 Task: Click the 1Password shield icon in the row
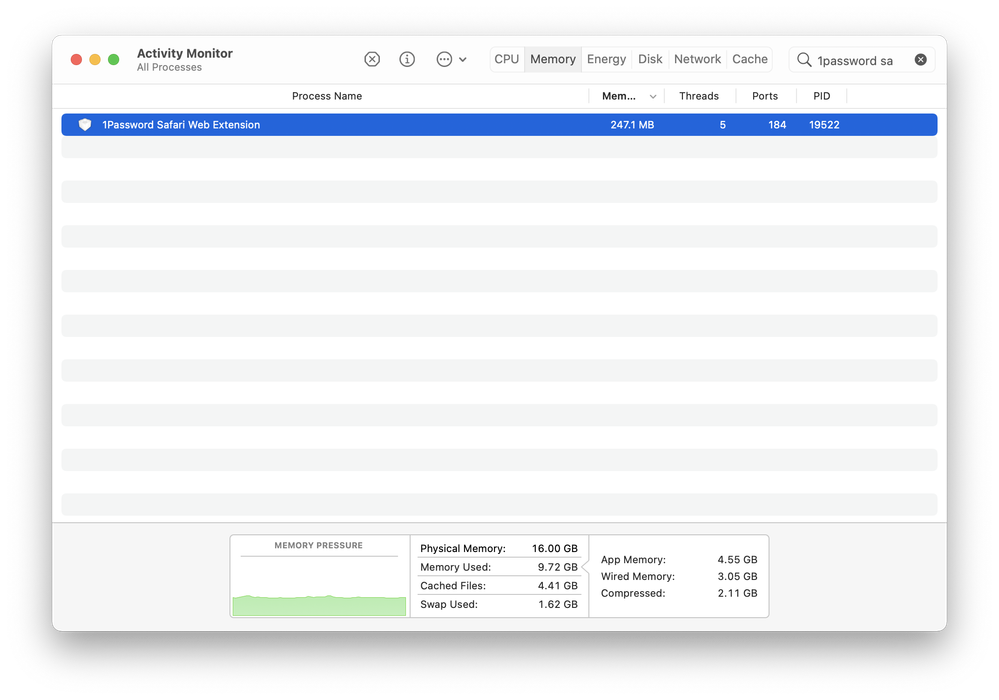pos(85,125)
